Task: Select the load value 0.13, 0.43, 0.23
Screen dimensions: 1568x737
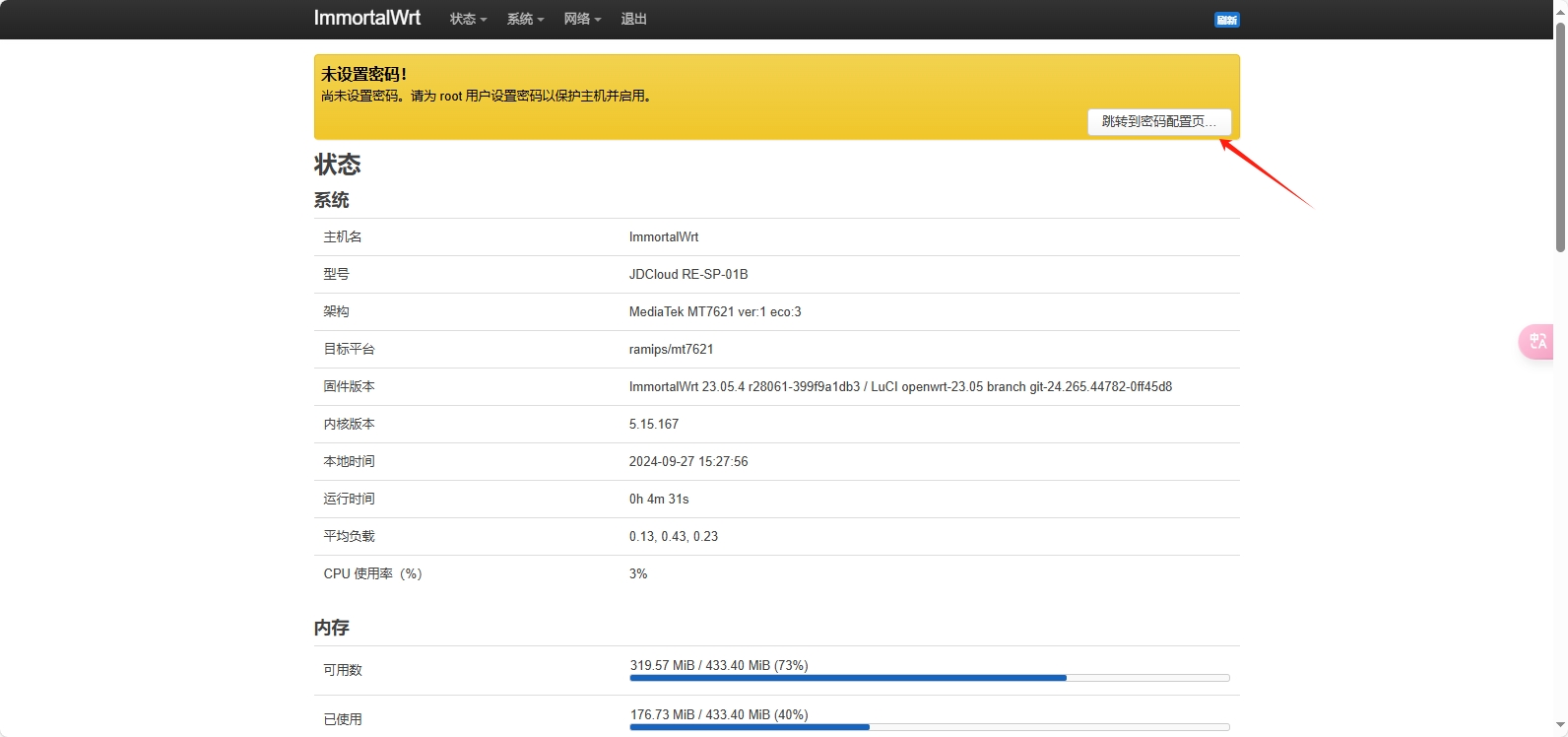Action: tap(674, 536)
